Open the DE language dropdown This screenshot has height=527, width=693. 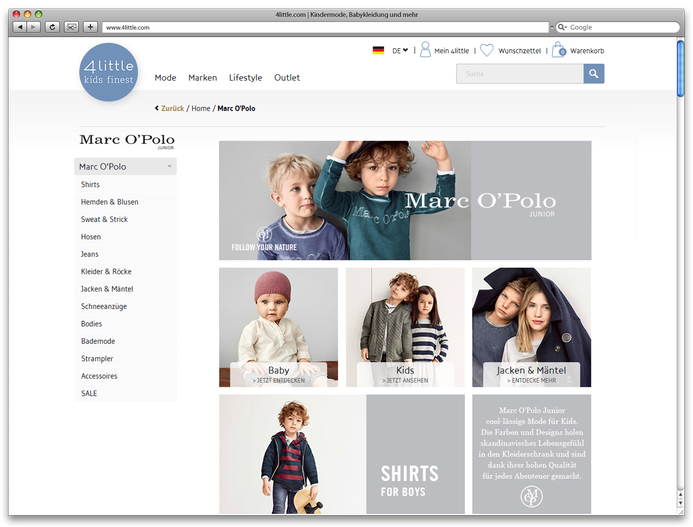click(400, 51)
